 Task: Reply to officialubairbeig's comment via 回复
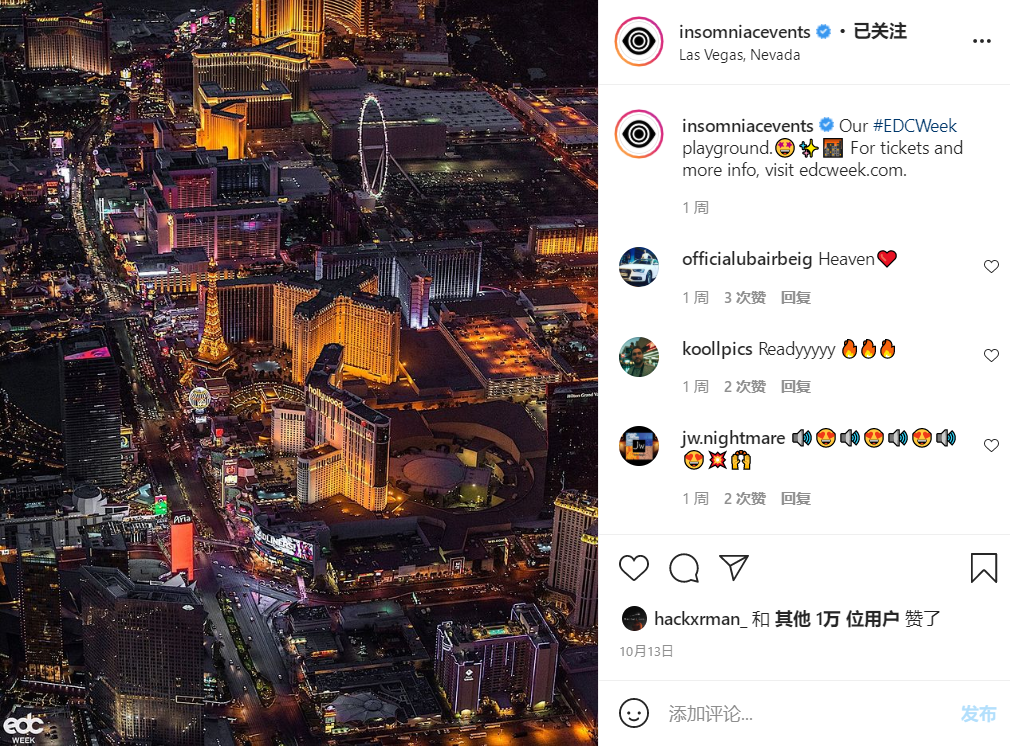[x=796, y=298]
